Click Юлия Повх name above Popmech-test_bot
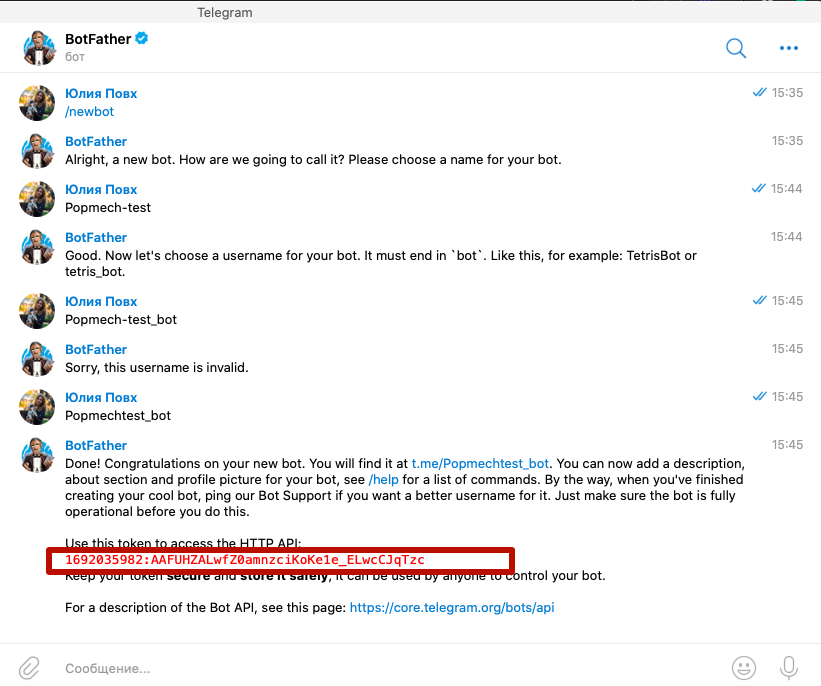 pyautogui.click(x=101, y=302)
